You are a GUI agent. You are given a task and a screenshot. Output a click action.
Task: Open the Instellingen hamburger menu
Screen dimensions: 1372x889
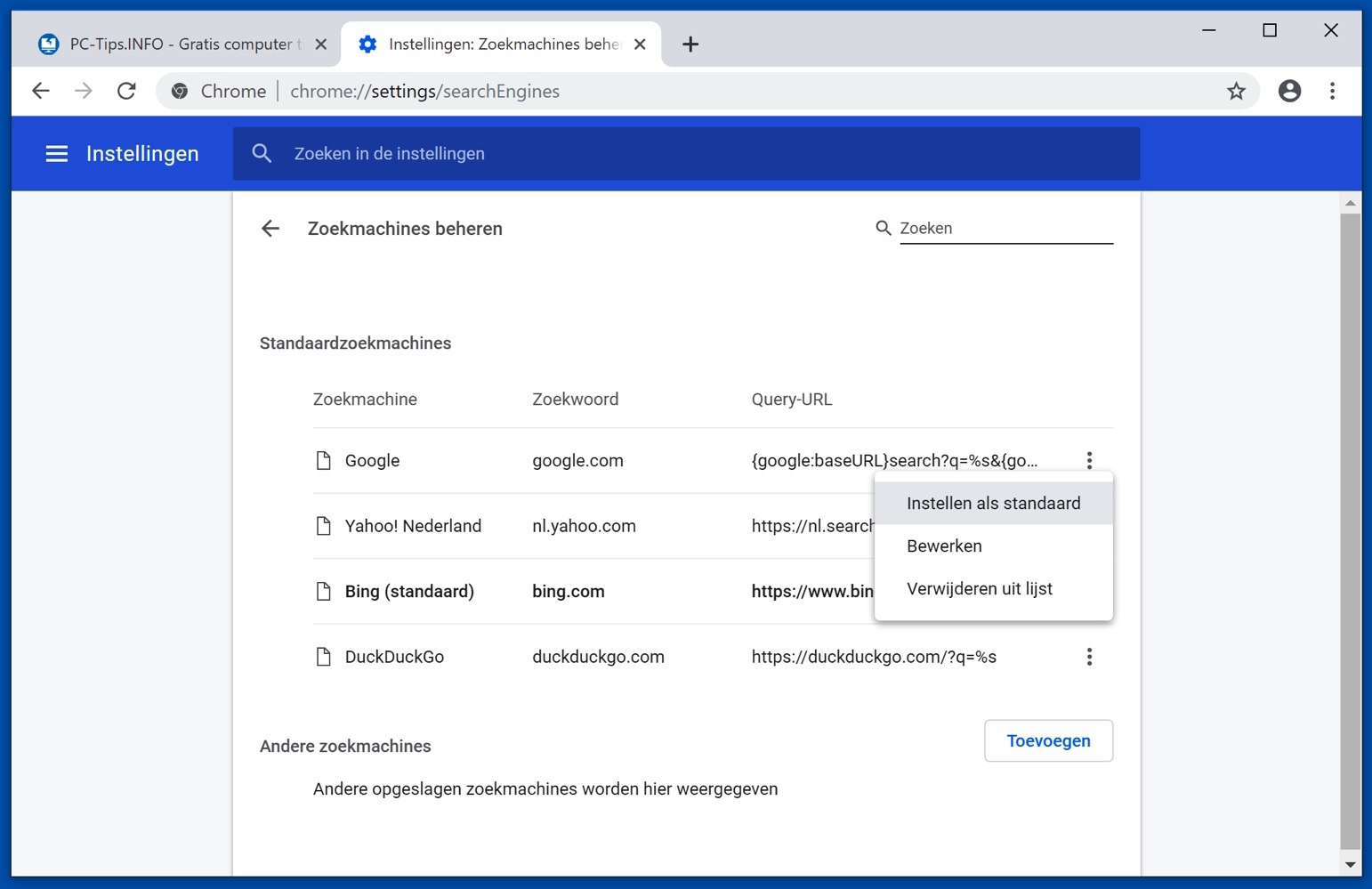[57, 154]
